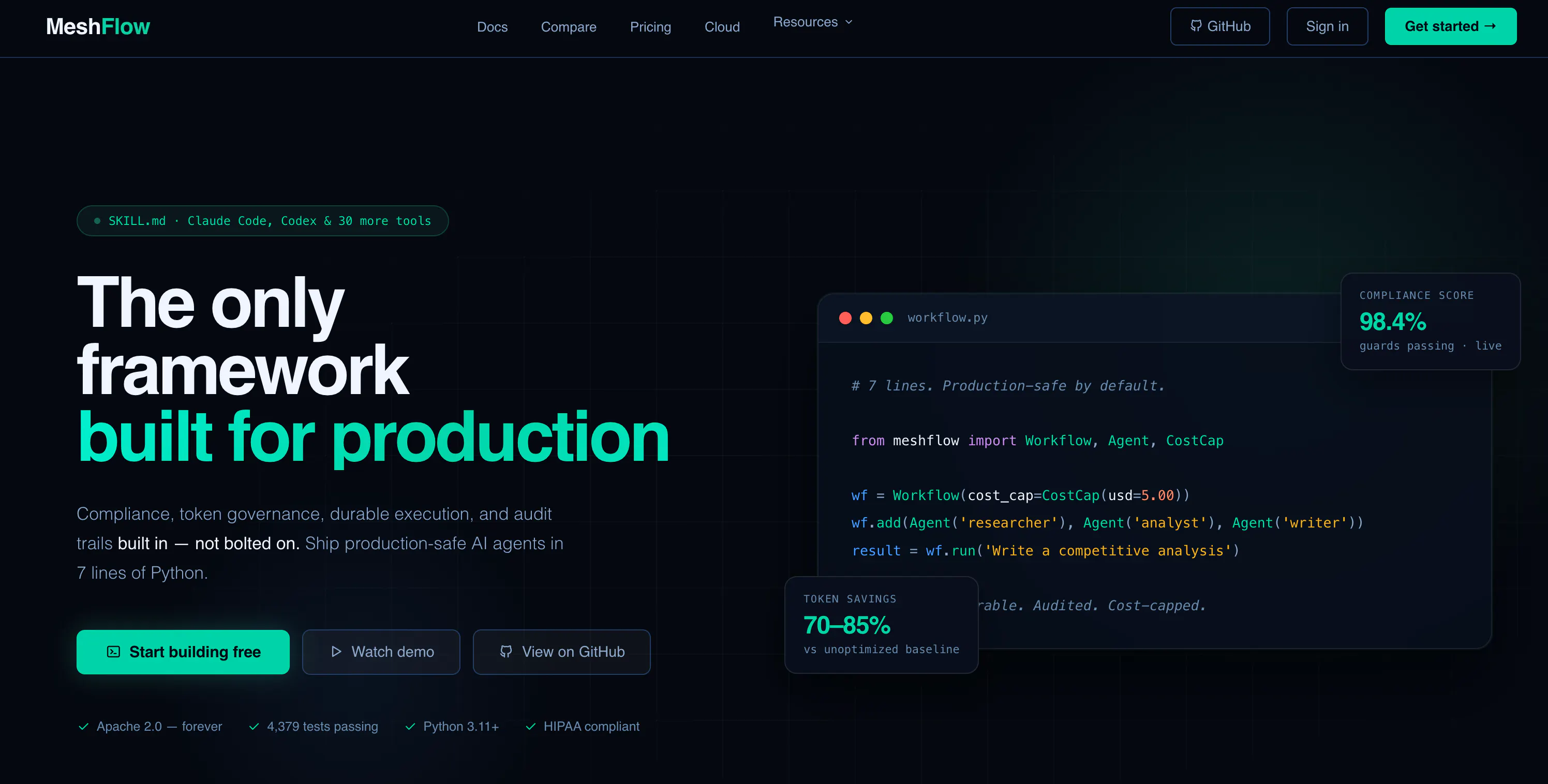Click 'built in — not bolted on.' text
The image size is (1548, 784).
click(209, 543)
